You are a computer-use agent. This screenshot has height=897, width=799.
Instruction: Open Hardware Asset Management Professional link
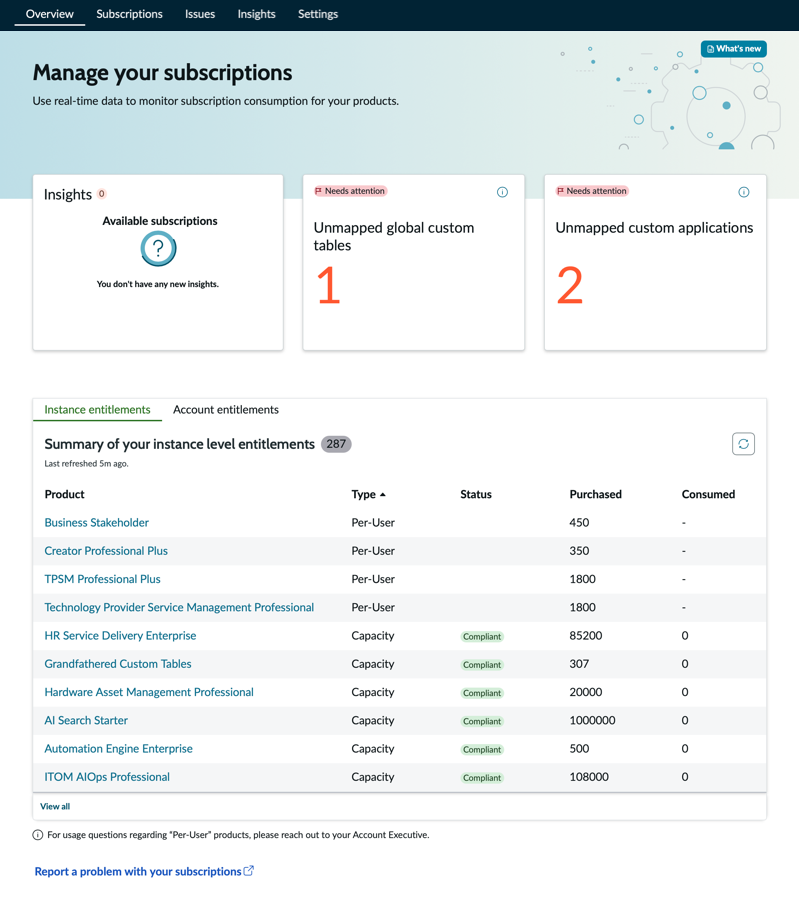tap(149, 692)
